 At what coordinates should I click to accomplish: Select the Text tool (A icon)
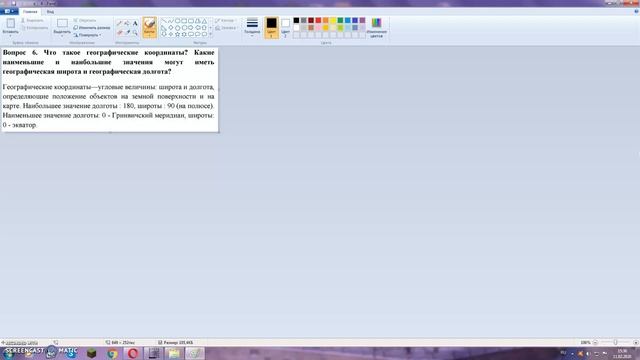(x=135, y=23)
